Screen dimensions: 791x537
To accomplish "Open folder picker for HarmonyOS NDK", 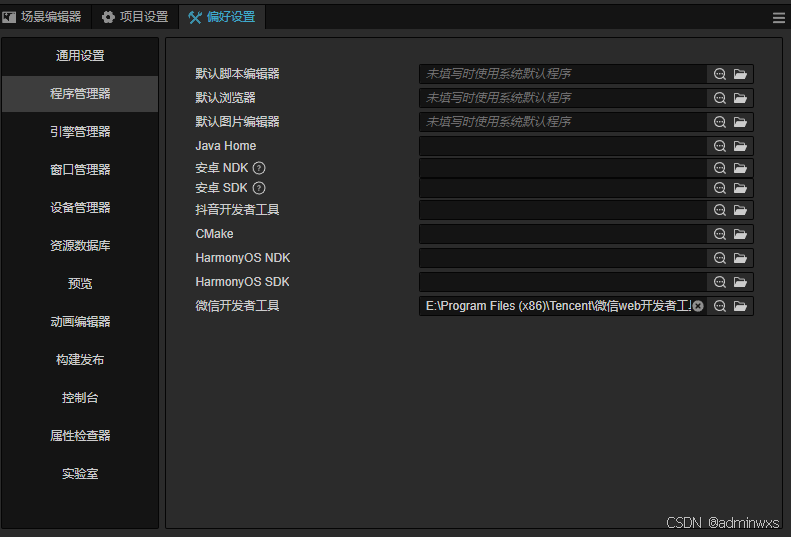I will pyautogui.click(x=740, y=258).
